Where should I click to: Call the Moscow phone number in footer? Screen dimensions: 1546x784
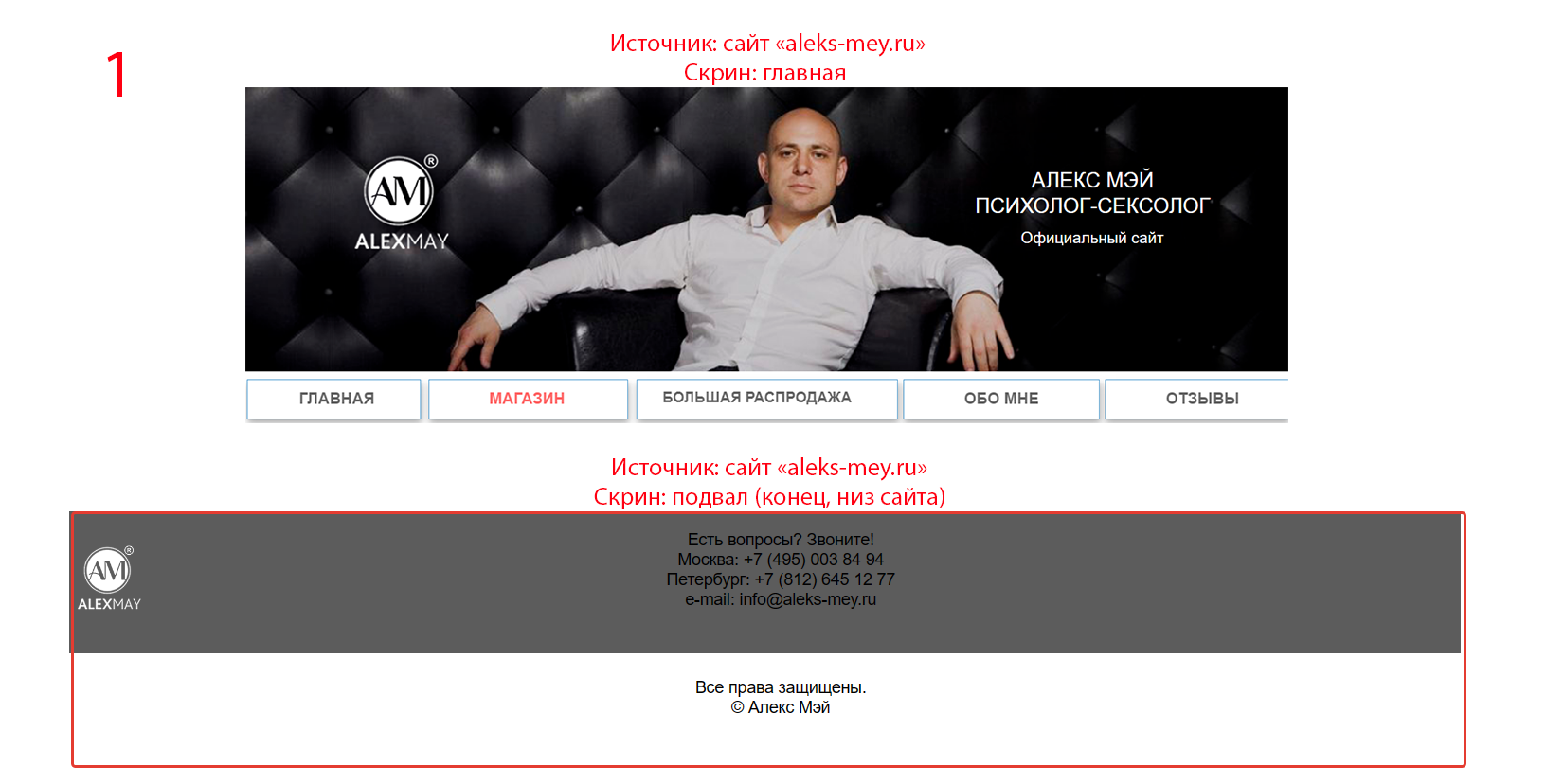[814, 560]
